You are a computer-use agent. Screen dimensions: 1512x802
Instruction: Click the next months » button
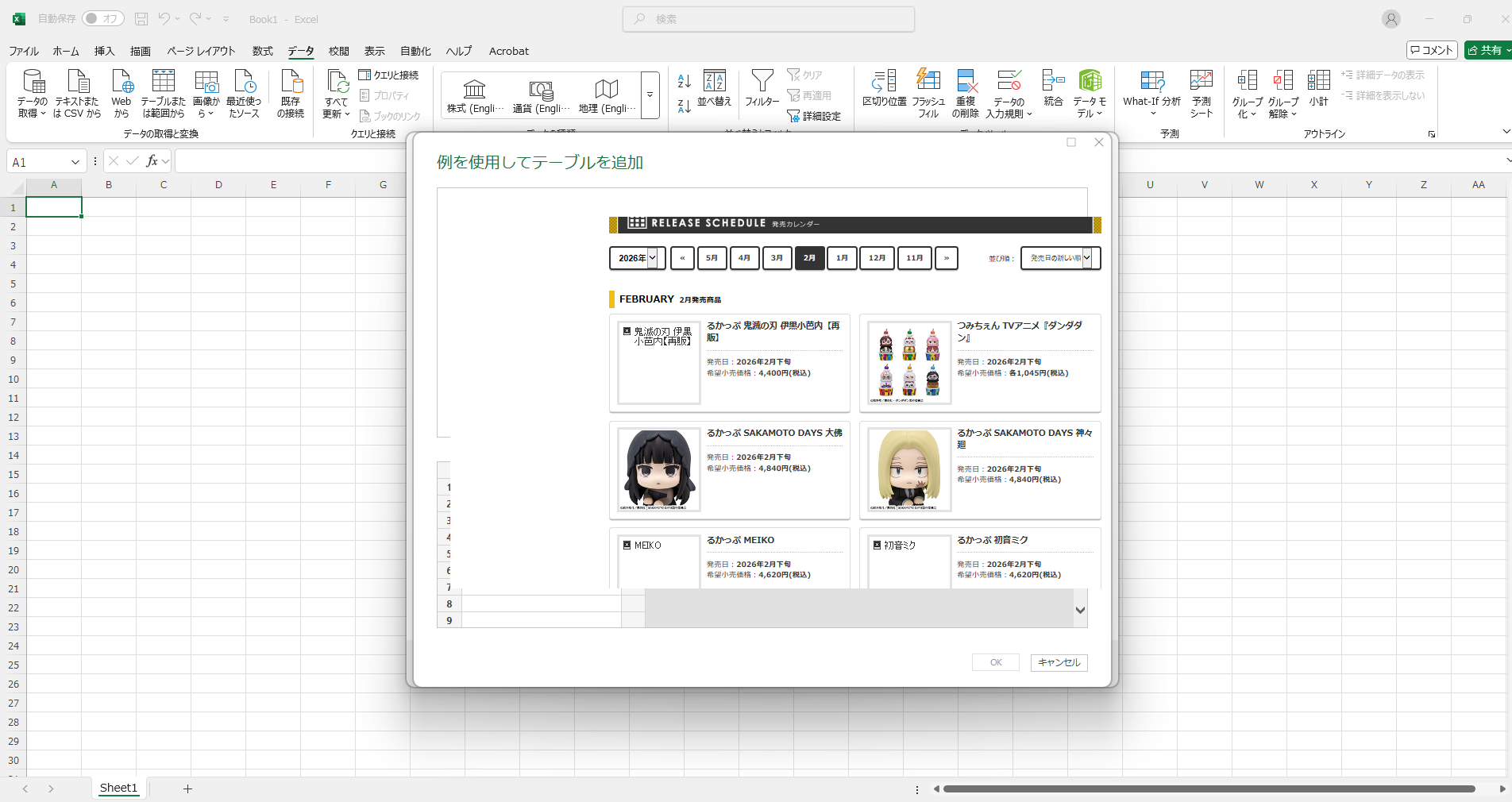click(x=947, y=258)
